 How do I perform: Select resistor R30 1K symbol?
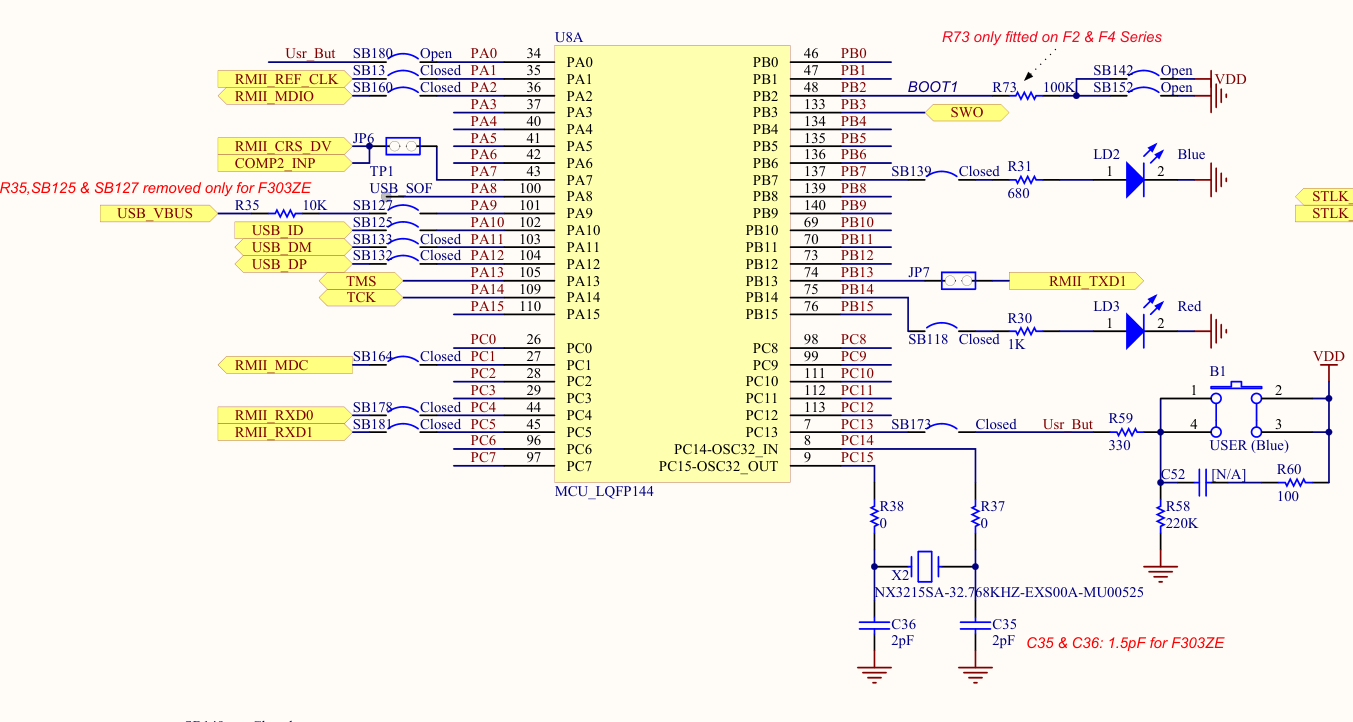click(1027, 331)
